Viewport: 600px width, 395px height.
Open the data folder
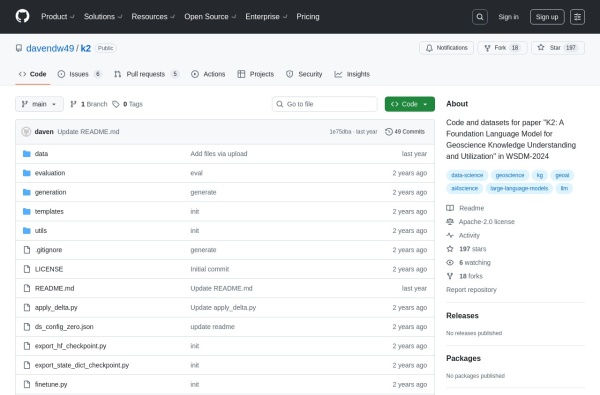click(x=41, y=154)
